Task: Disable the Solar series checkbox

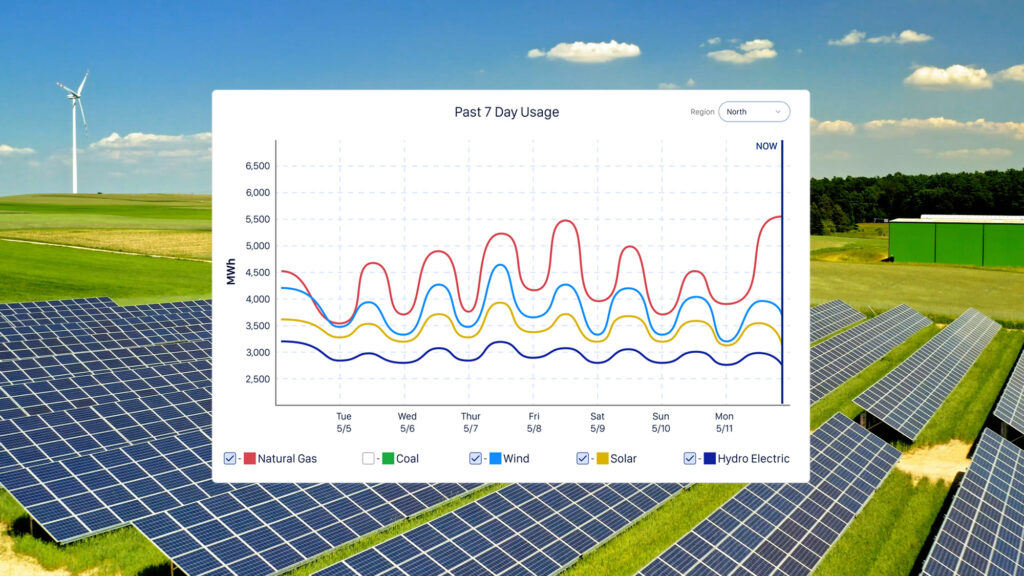Action: click(583, 458)
